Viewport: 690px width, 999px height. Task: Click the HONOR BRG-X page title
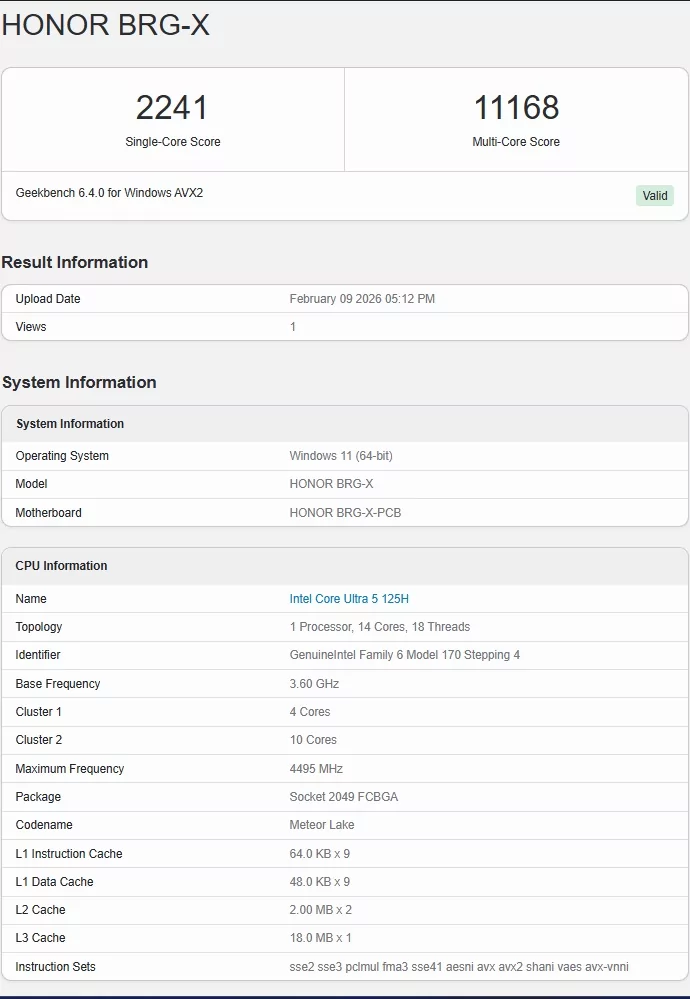[x=106, y=25]
